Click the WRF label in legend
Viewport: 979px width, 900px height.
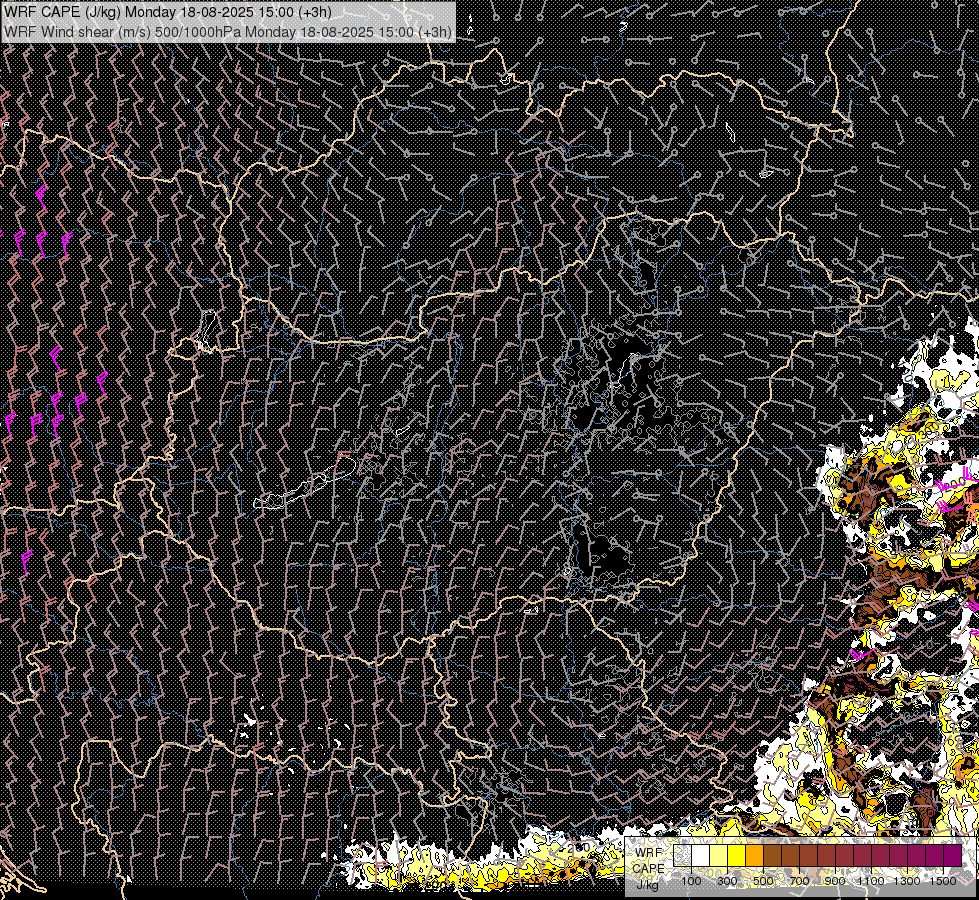point(649,853)
